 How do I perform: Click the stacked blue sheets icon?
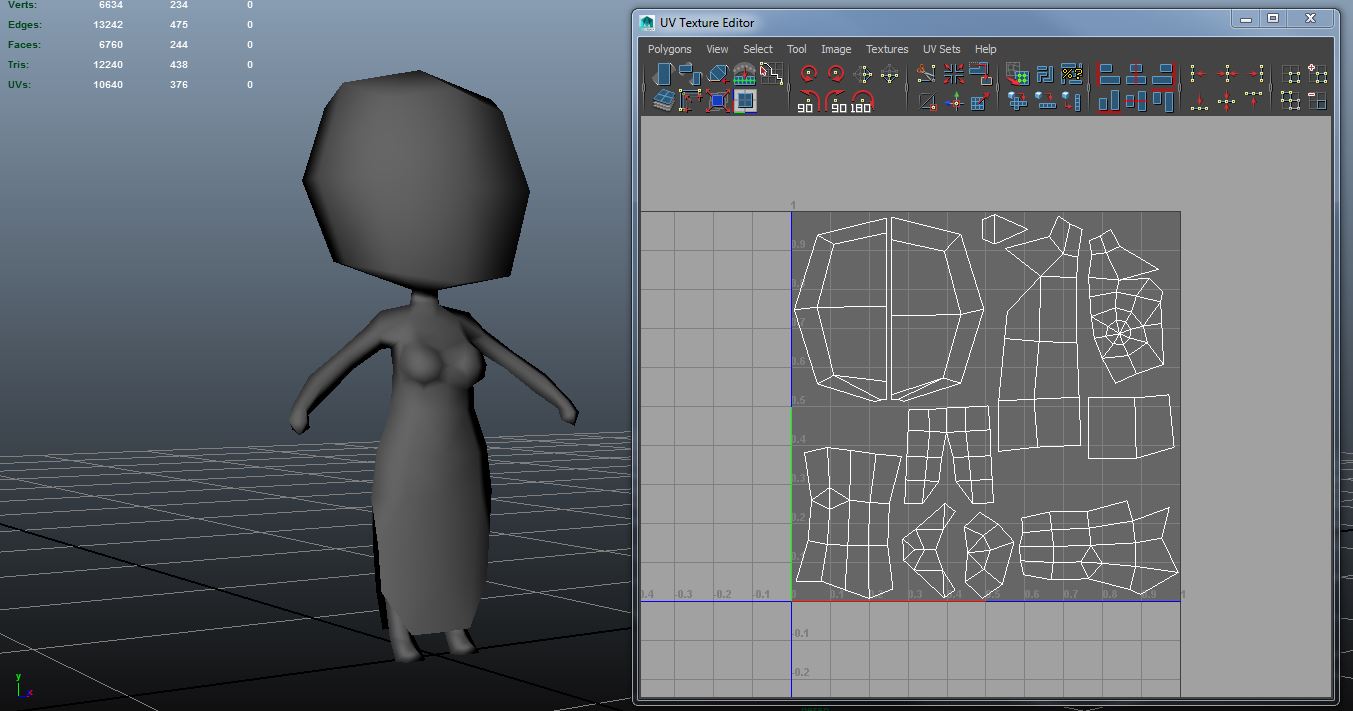664,100
